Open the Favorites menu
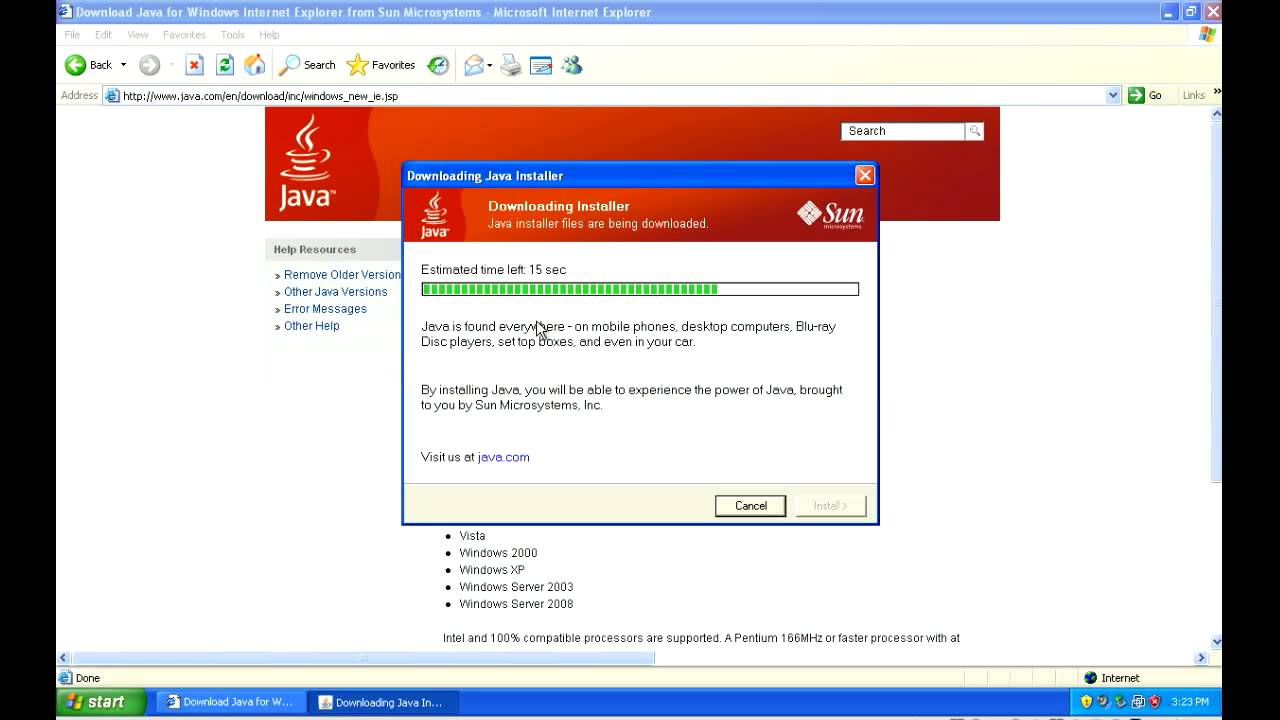 pos(185,34)
